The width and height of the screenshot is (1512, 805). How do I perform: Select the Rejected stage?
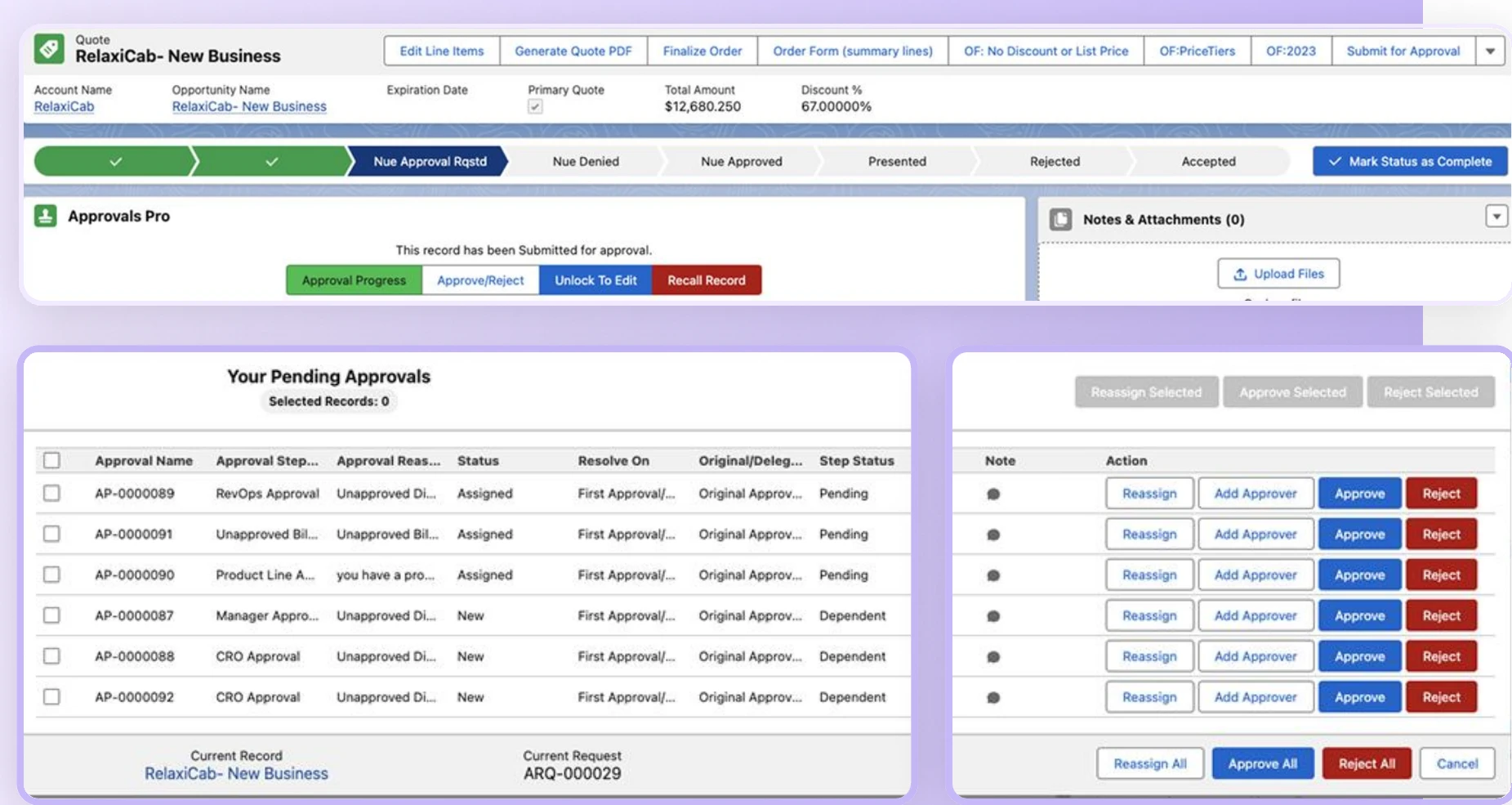1055,161
